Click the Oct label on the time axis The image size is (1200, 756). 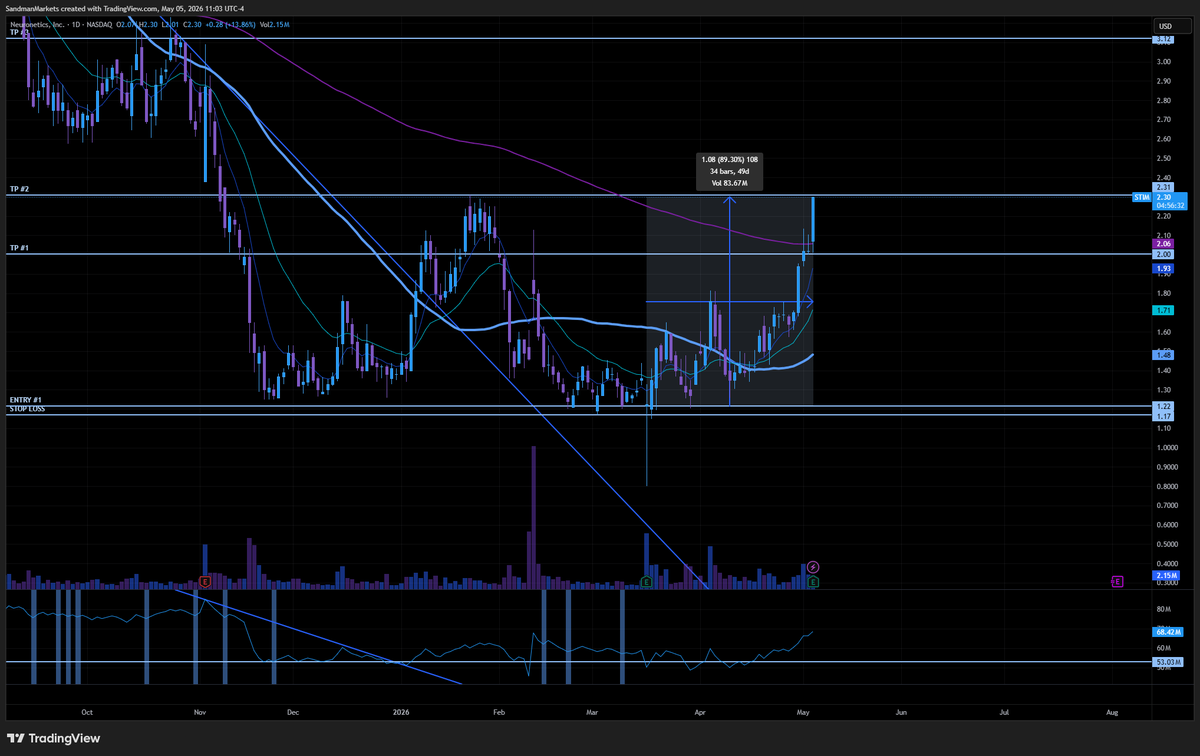[87, 713]
